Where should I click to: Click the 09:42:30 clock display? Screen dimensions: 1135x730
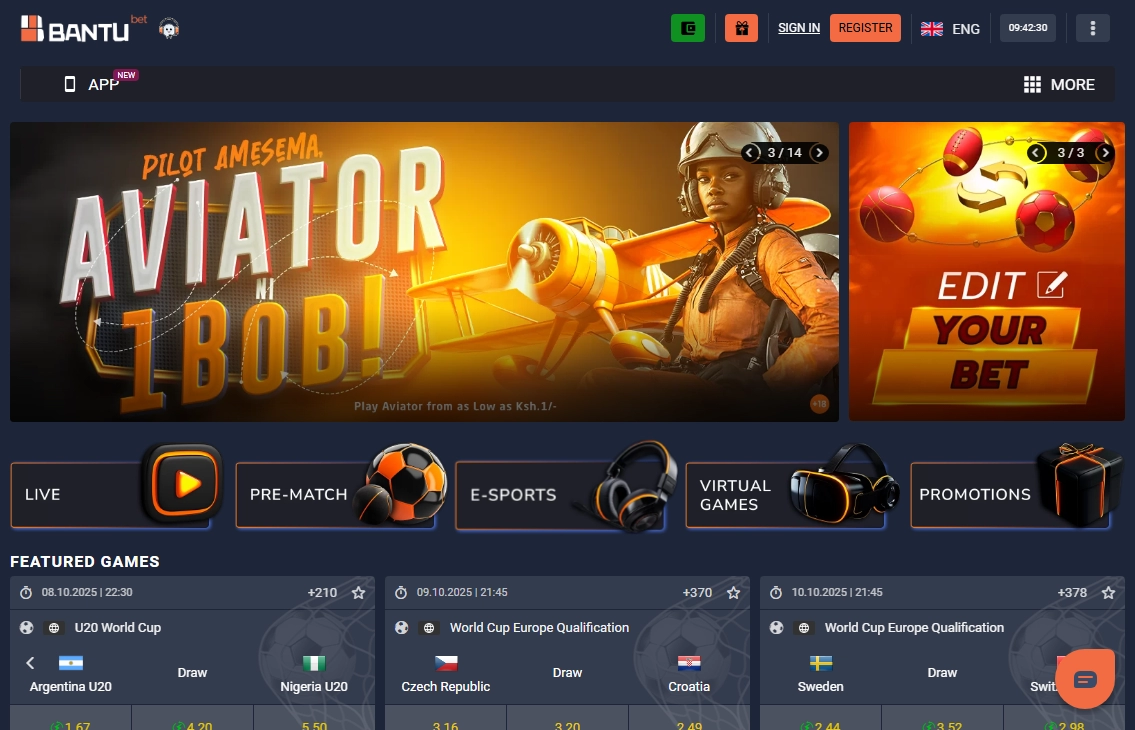click(x=1028, y=28)
